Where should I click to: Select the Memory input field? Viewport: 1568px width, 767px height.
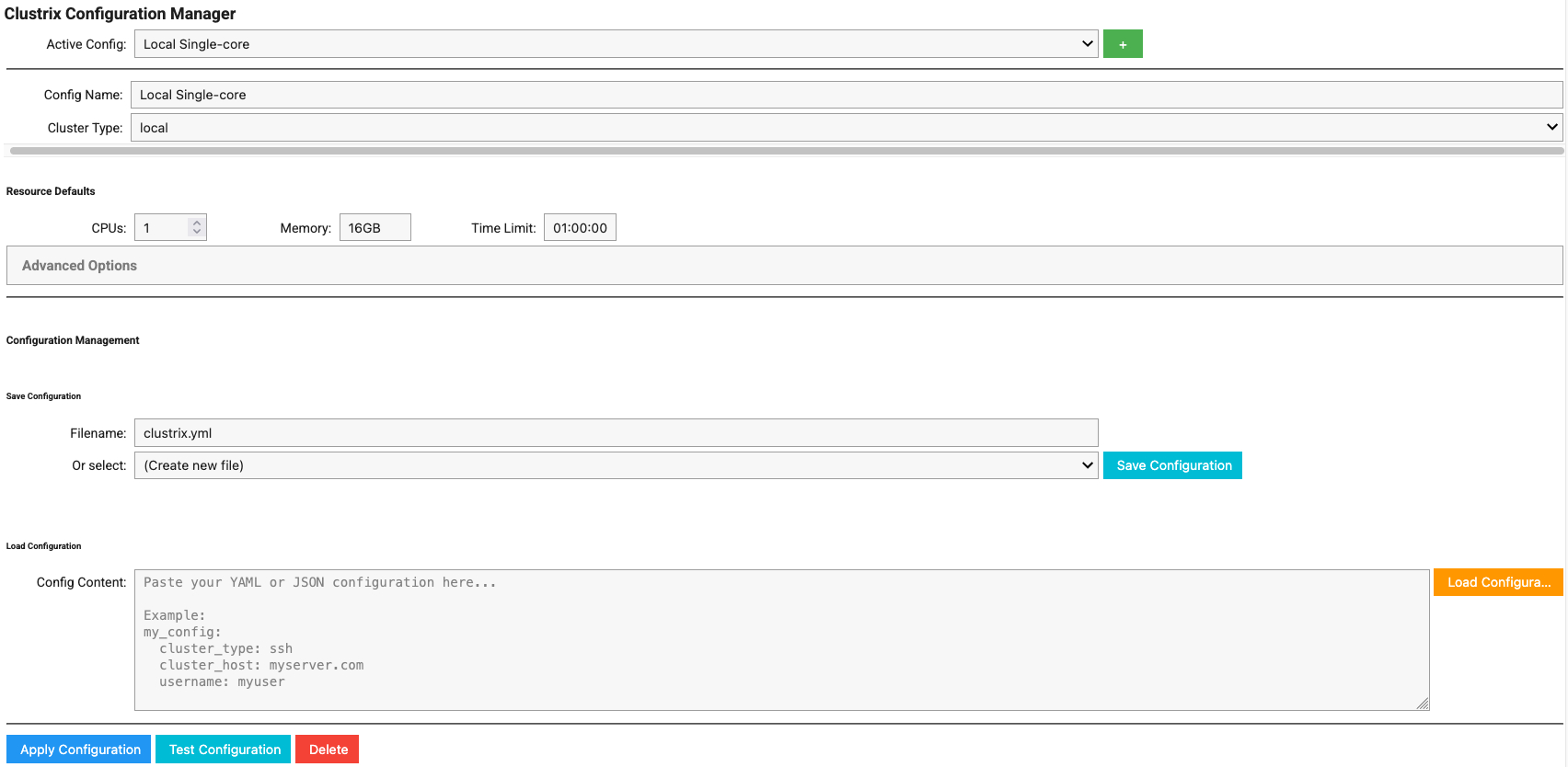click(x=375, y=228)
